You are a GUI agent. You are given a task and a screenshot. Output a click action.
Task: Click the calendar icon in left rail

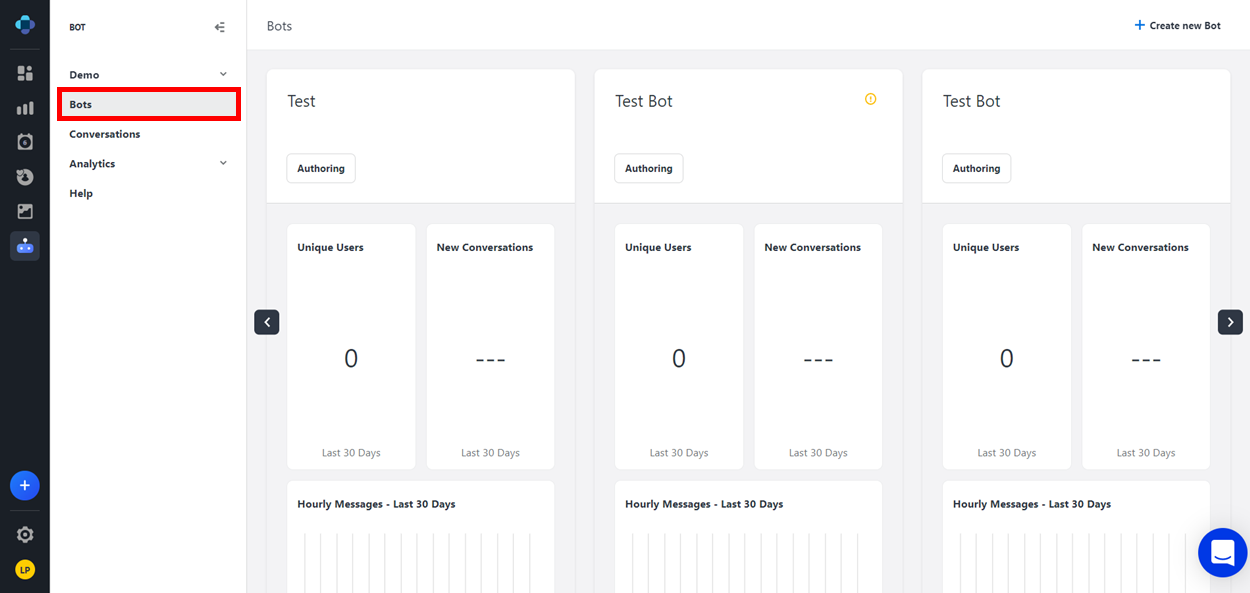pyautogui.click(x=25, y=142)
